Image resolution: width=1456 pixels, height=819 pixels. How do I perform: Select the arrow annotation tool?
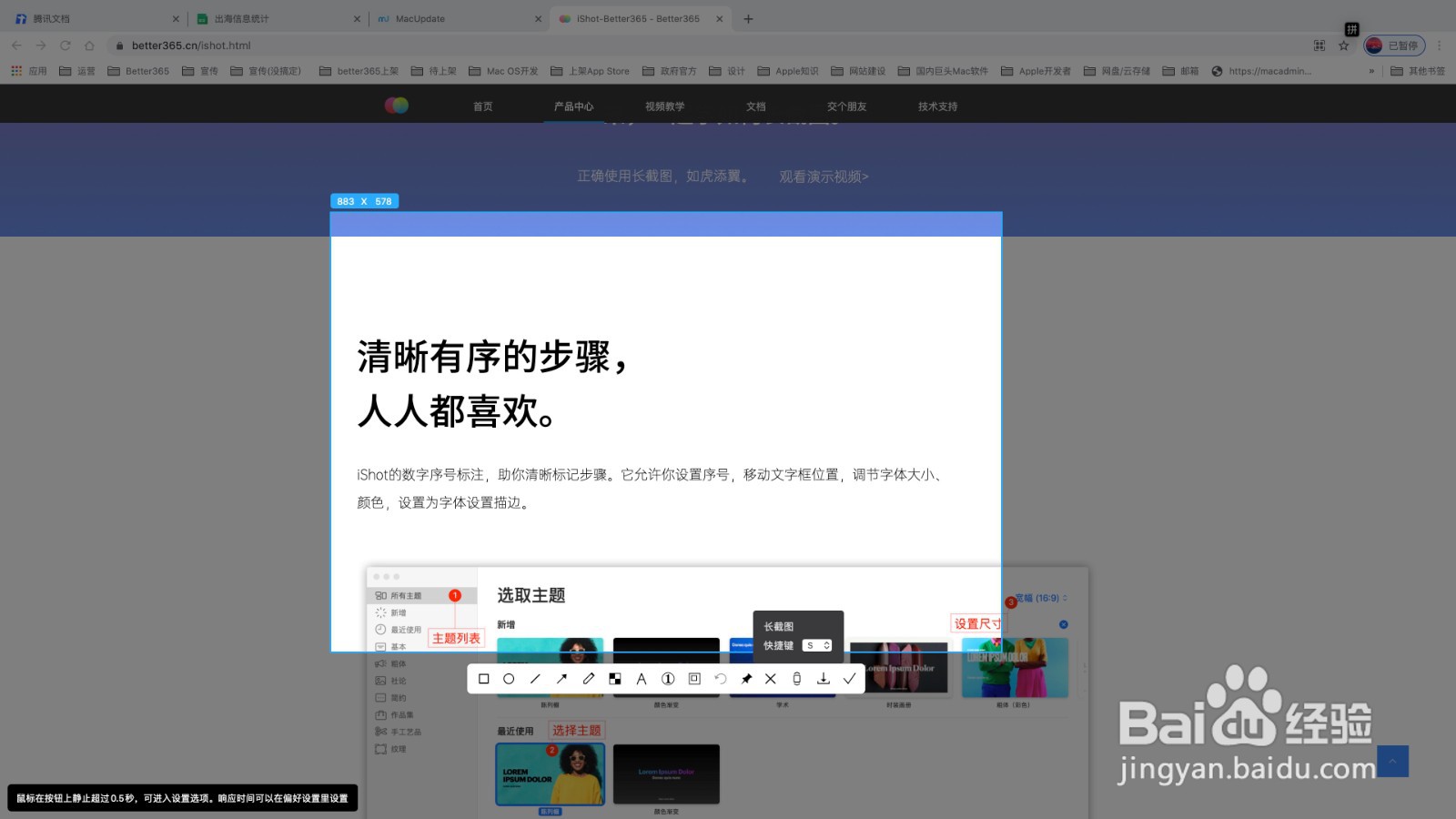click(x=561, y=679)
